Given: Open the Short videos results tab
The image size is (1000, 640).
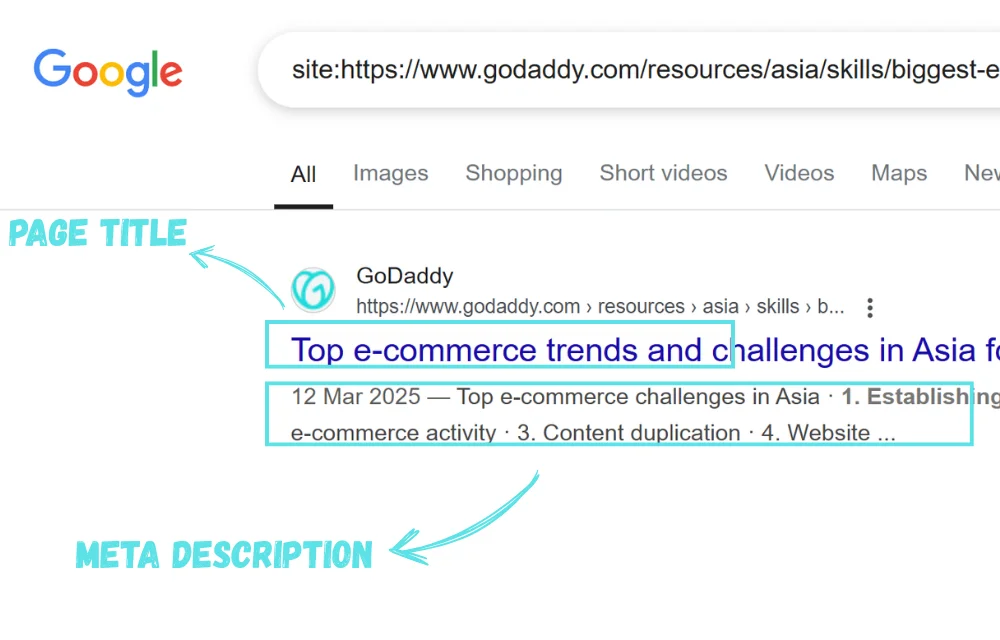Looking at the screenshot, I should (663, 173).
